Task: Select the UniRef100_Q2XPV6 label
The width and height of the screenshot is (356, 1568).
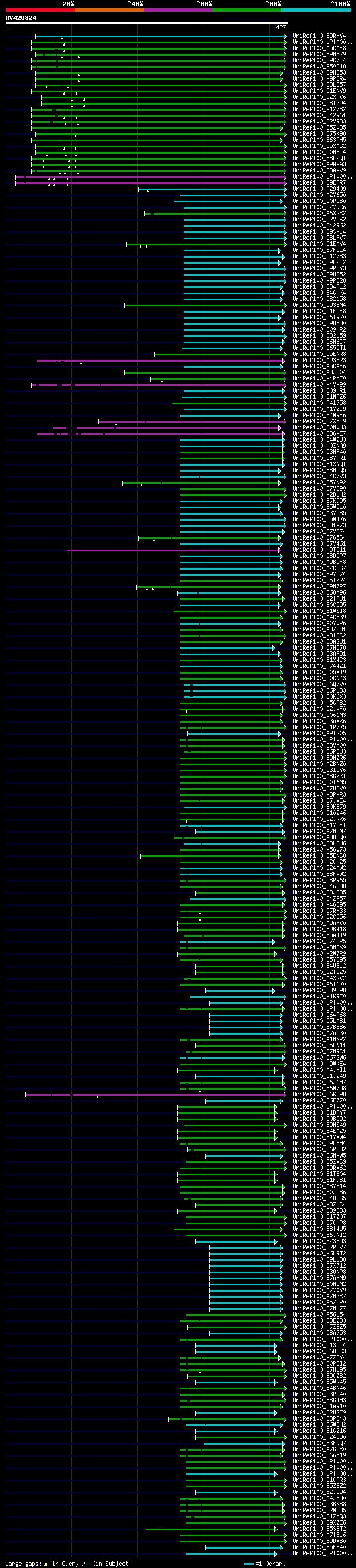Action: pyautogui.click(x=319, y=97)
